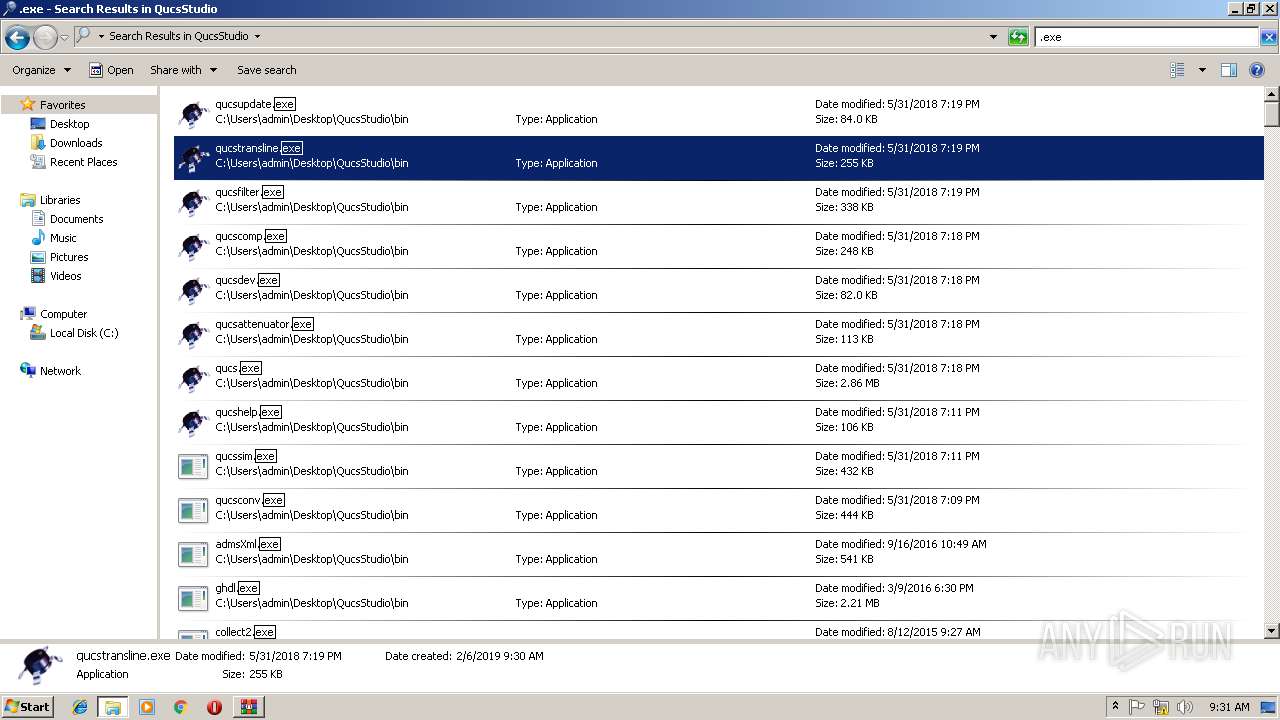Select the ghdl.exe generic icon
The image size is (1280, 720).
coord(193,598)
